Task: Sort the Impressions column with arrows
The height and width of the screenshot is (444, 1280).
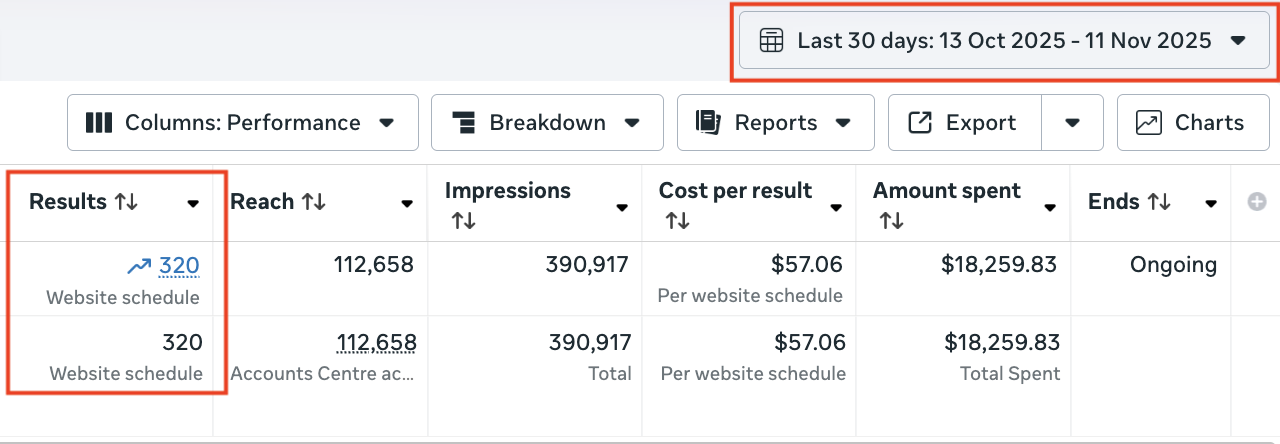Action: pyautogui.click(x=463, y=220)
